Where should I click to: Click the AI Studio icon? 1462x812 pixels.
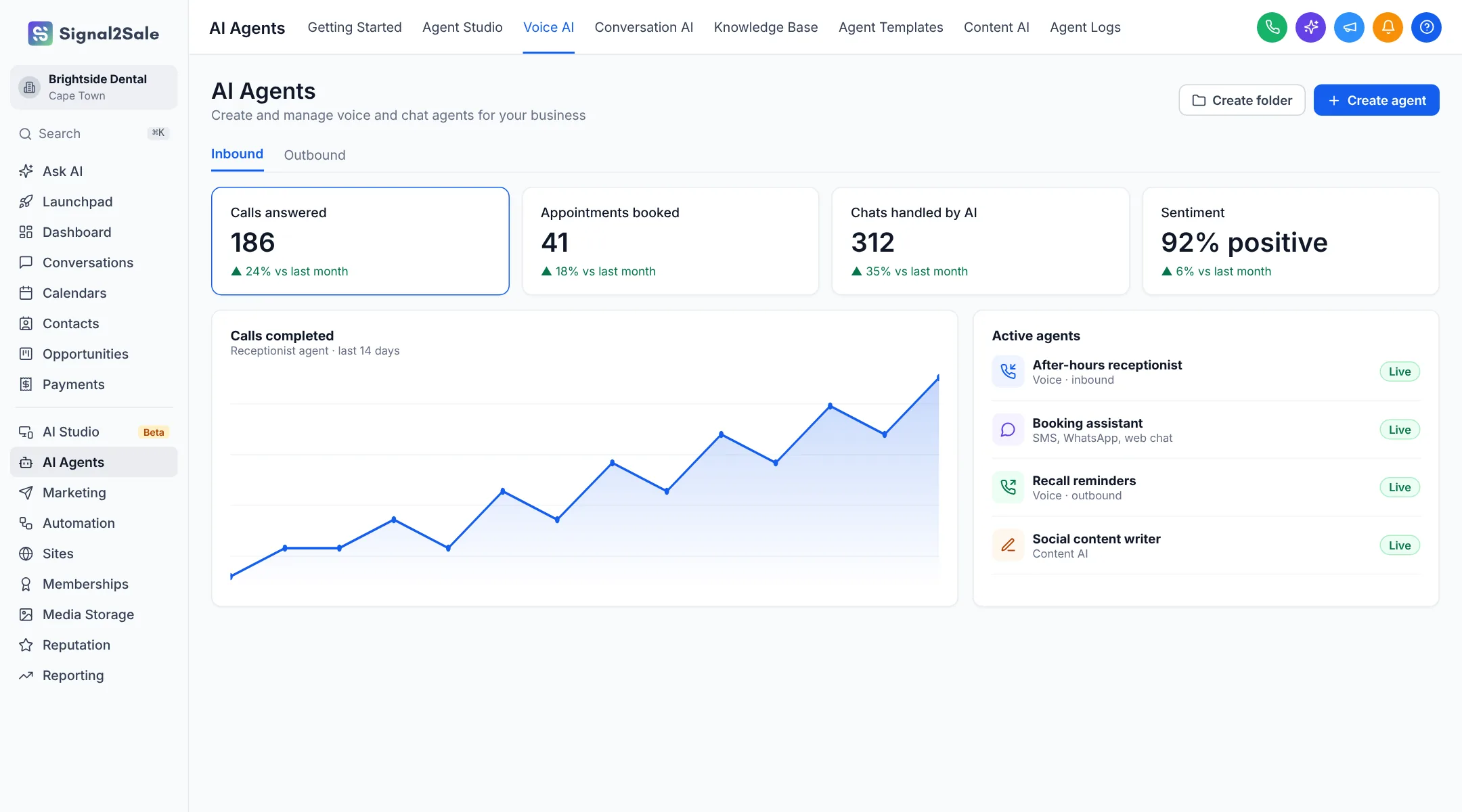pyautogui.click(x=26, y=432)
